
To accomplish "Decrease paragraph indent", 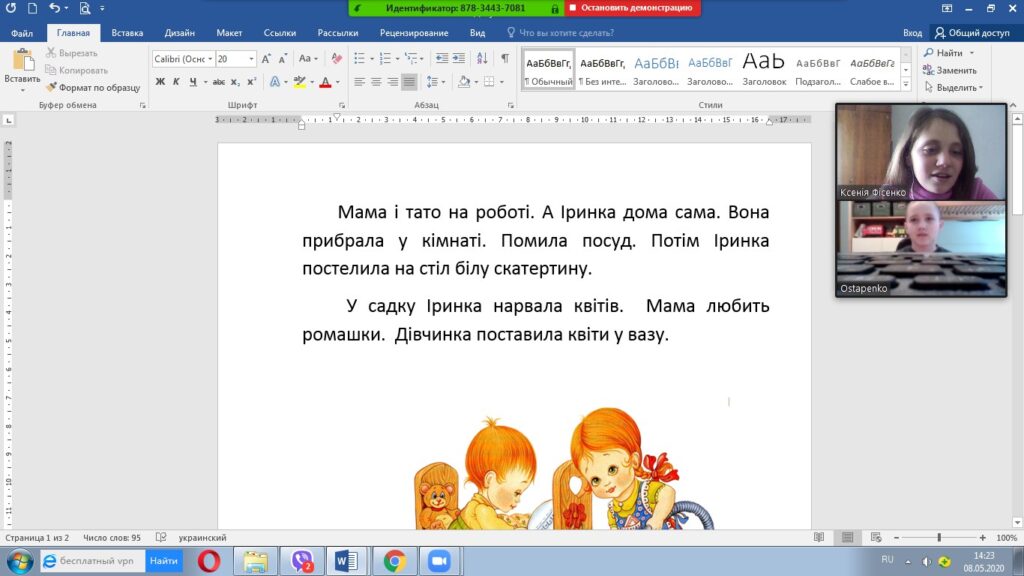I will pyautogui.click(x=442, y=59).
